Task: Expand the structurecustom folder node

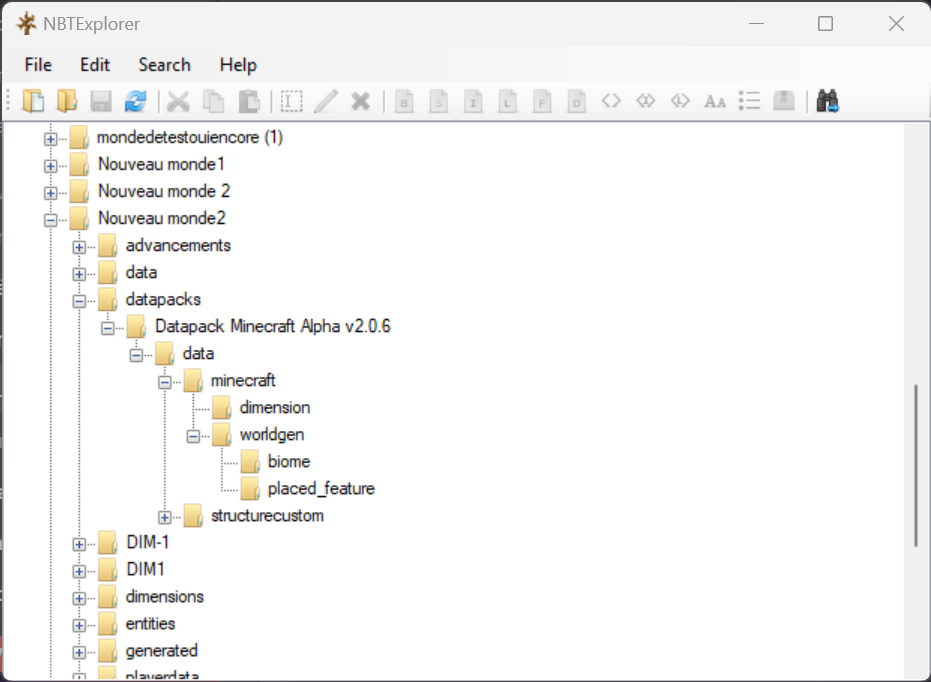Action: (165, 517)
